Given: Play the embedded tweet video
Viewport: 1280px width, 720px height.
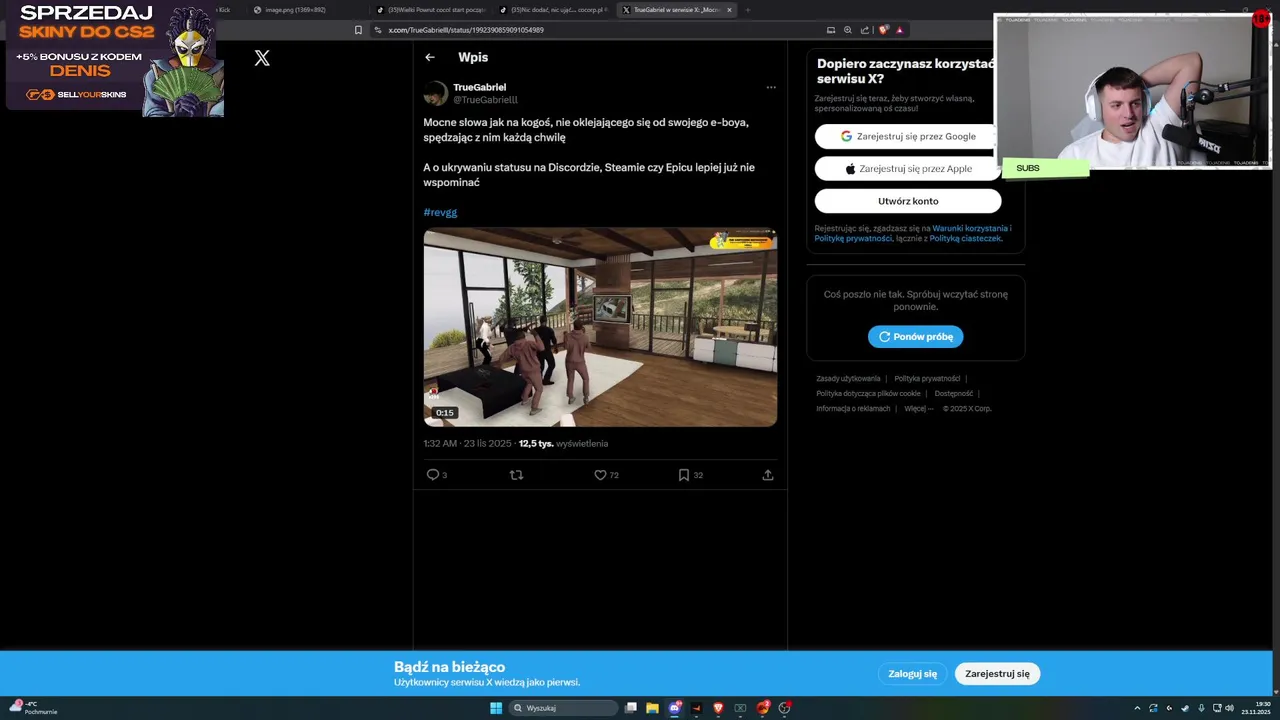Looking at the screenshot, I should coord(600,328).
